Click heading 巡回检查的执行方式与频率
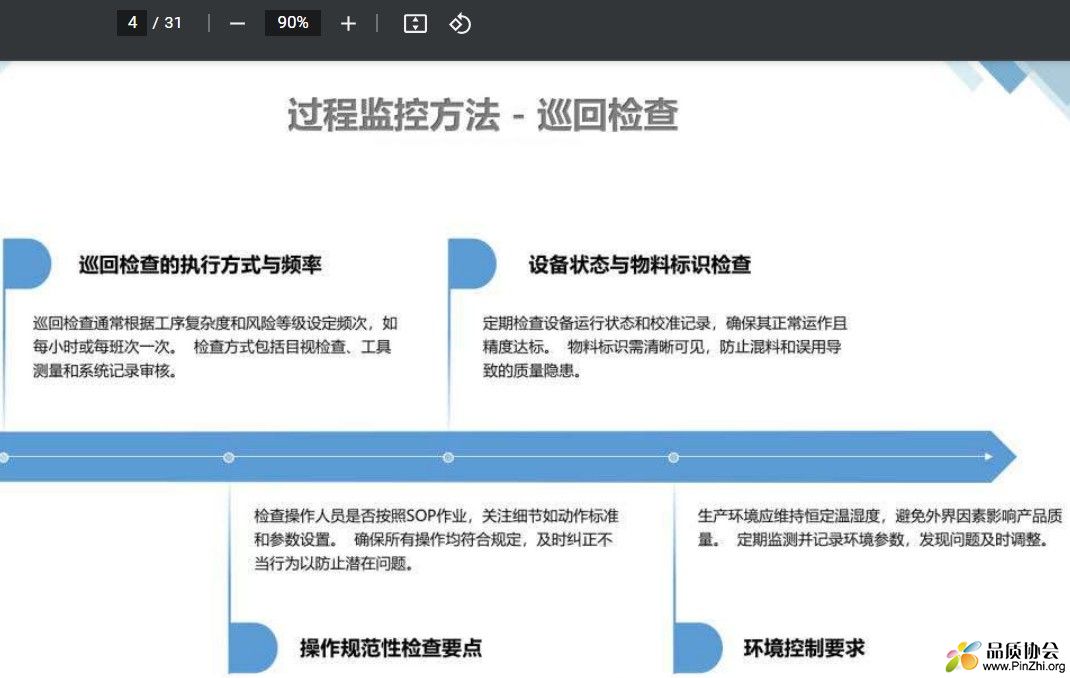Image resolution: width=1070 pixels, height=678 pixels. click(200, 265)
